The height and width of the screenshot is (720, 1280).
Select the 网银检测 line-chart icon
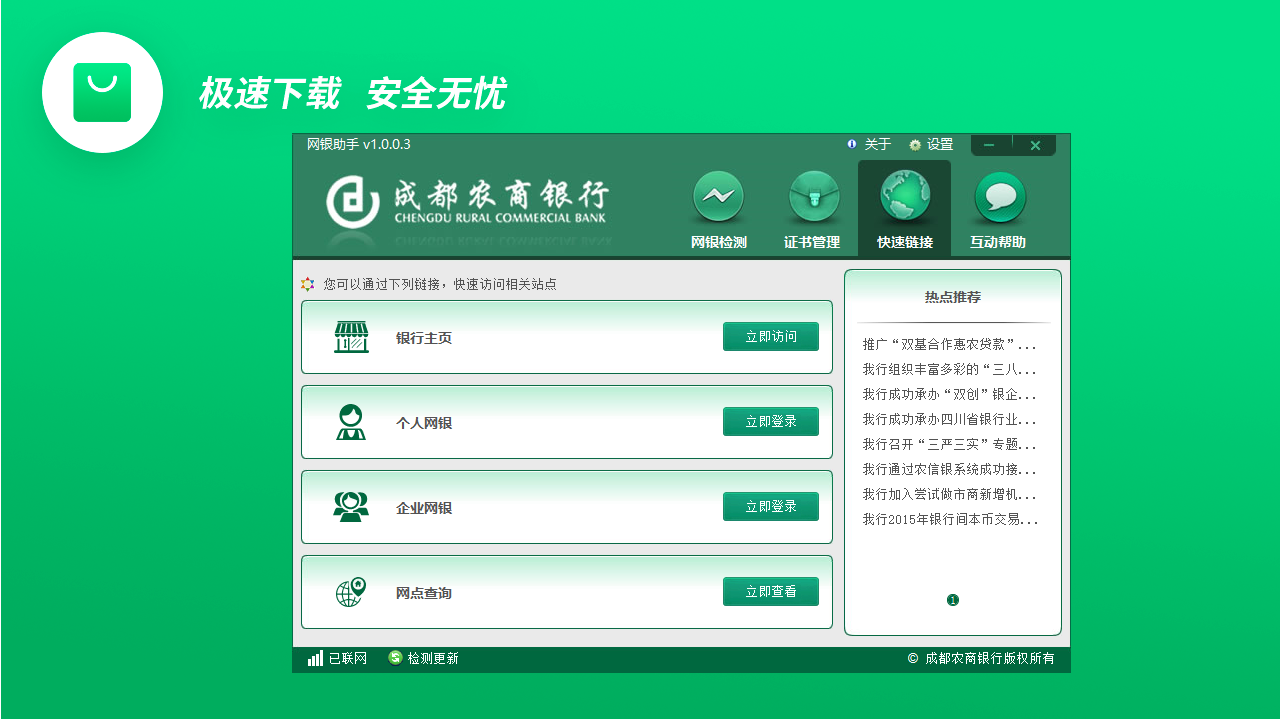[718, 198]
